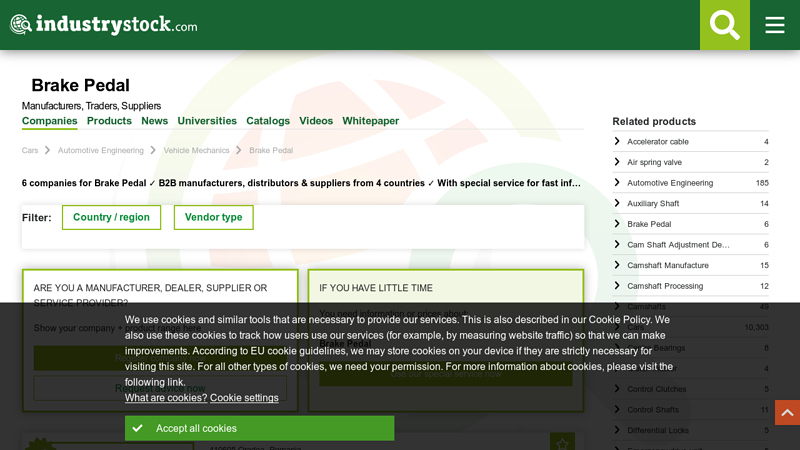The height and width of the screenshot is (450, 800).
Task: Click the scroll-to-top arrow button
Action: 787,412
